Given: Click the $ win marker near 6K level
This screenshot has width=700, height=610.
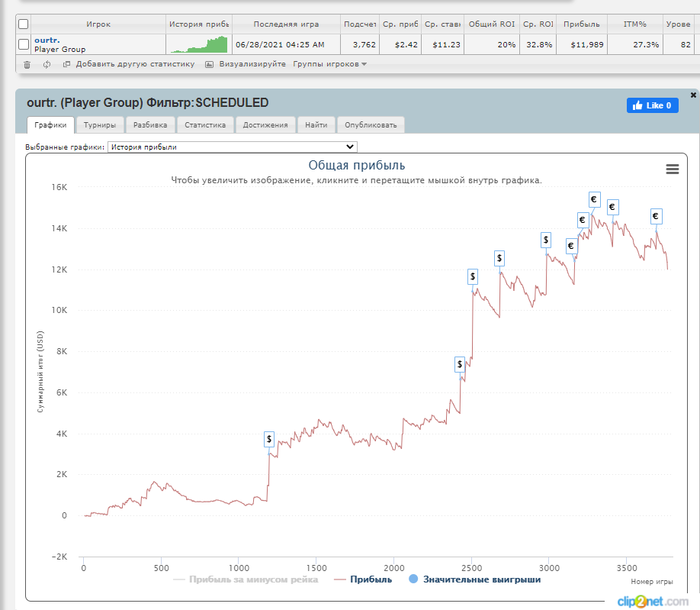Looking at the screenshot, I should coord(459,365).
